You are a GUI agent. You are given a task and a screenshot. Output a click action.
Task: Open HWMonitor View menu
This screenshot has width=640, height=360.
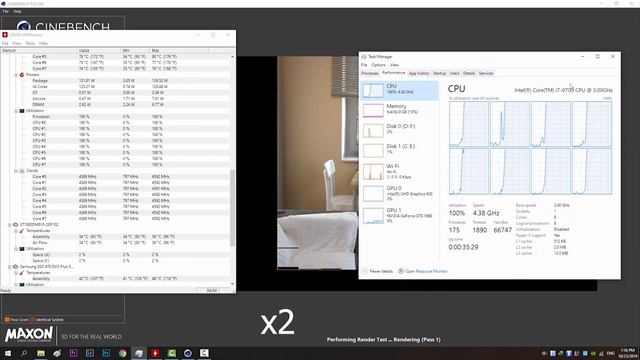click(x=17, y=43)
